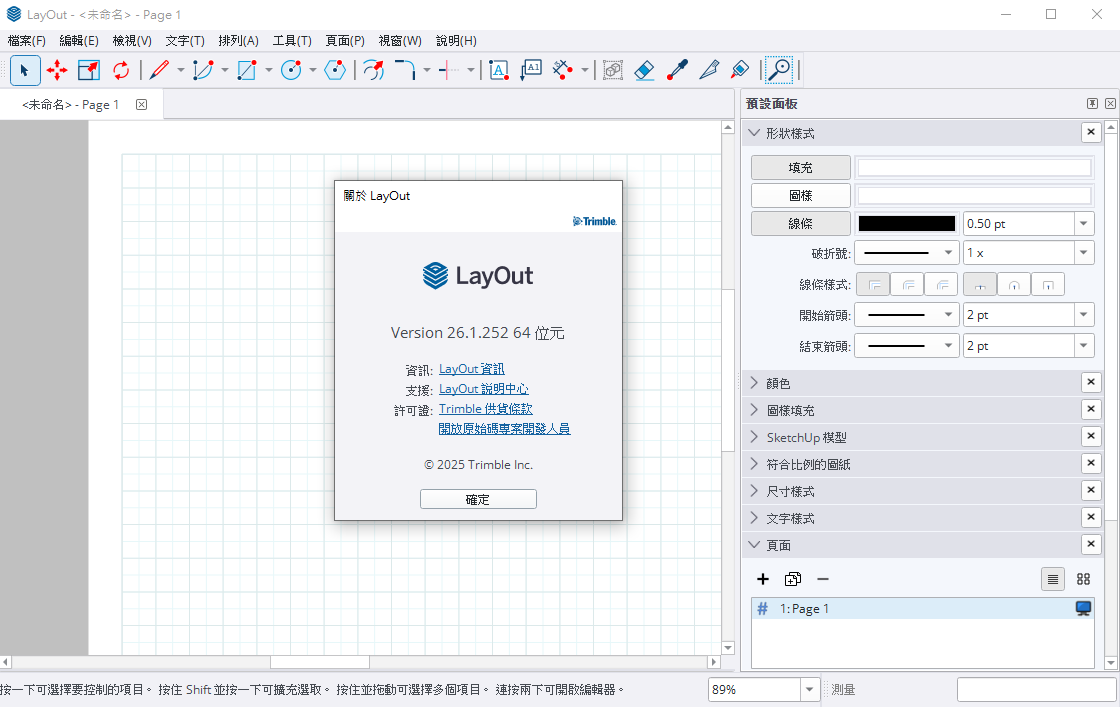Open the Rectangle tool variants dropdown arrow
Image resolution: width=1120 pixels, height=707 pixels.
point(269,70)
